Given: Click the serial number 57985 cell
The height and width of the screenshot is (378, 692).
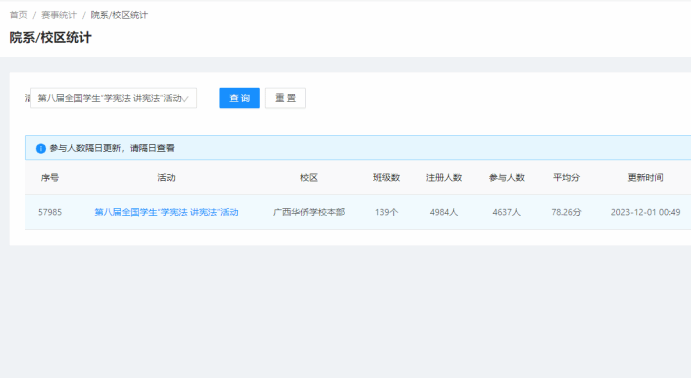Looking at the screenshot, I should click(50, 212).
